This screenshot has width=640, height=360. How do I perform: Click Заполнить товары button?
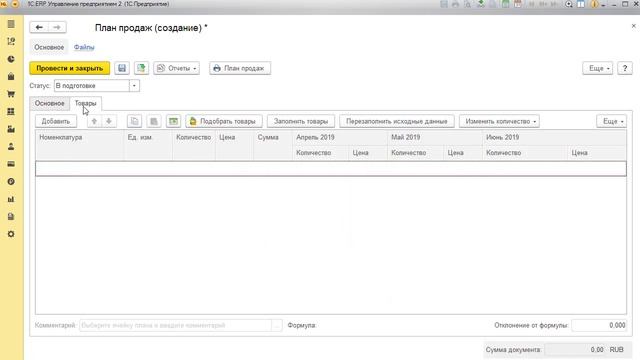coord(301,121)
